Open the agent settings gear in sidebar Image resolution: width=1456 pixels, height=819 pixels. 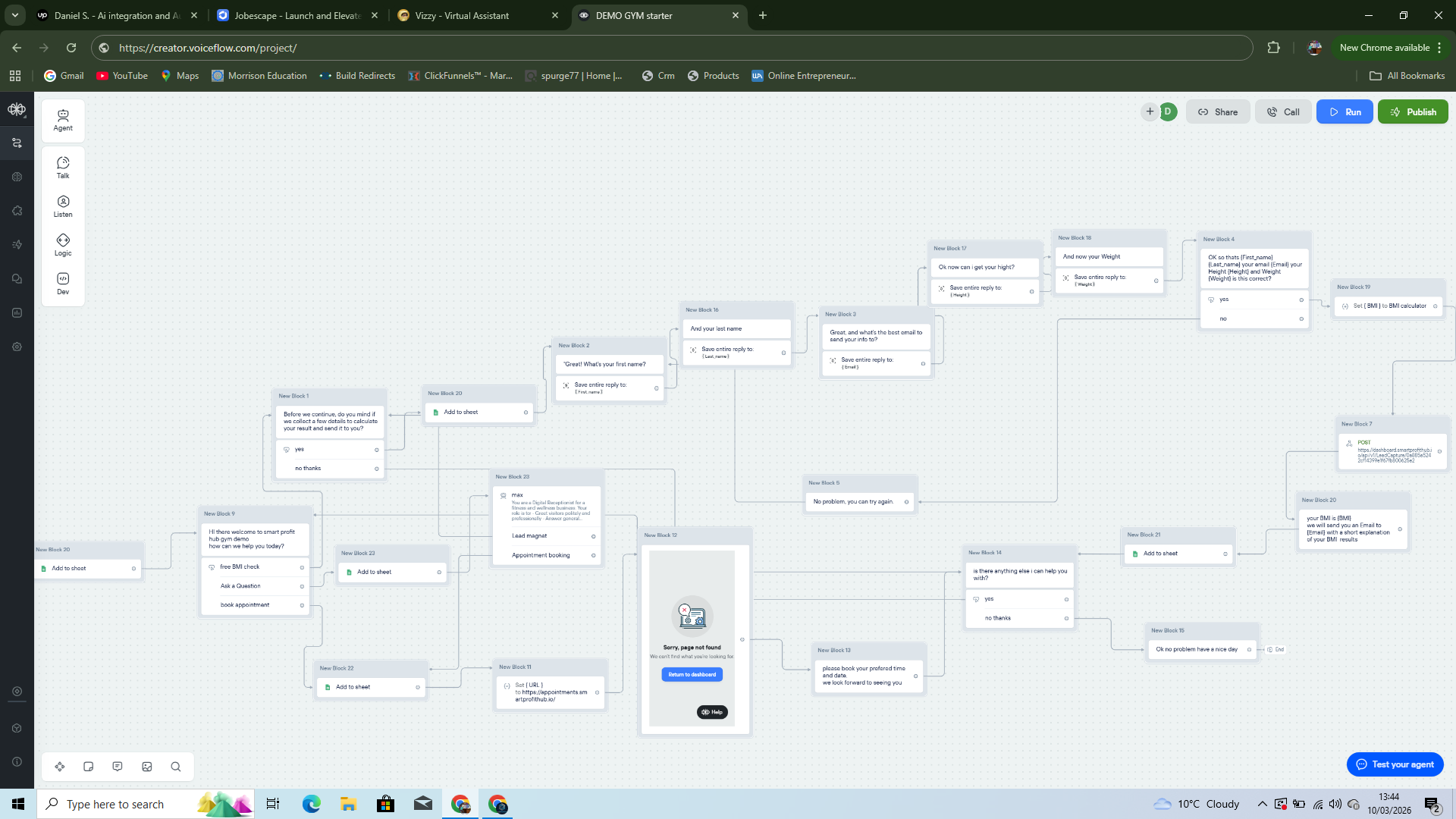click(x=17, y=347)
